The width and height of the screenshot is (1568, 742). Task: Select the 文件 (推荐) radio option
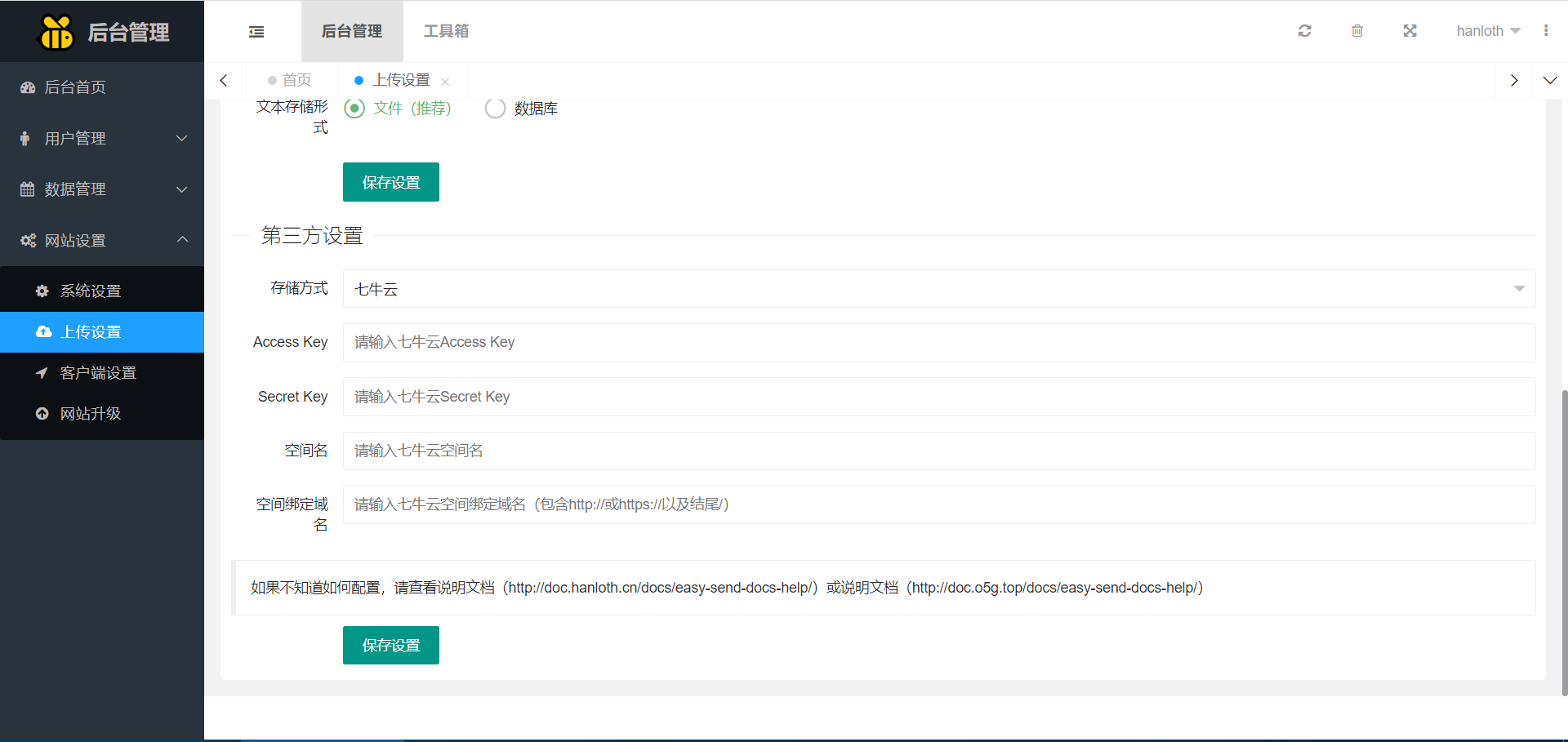tap(354, 109)
